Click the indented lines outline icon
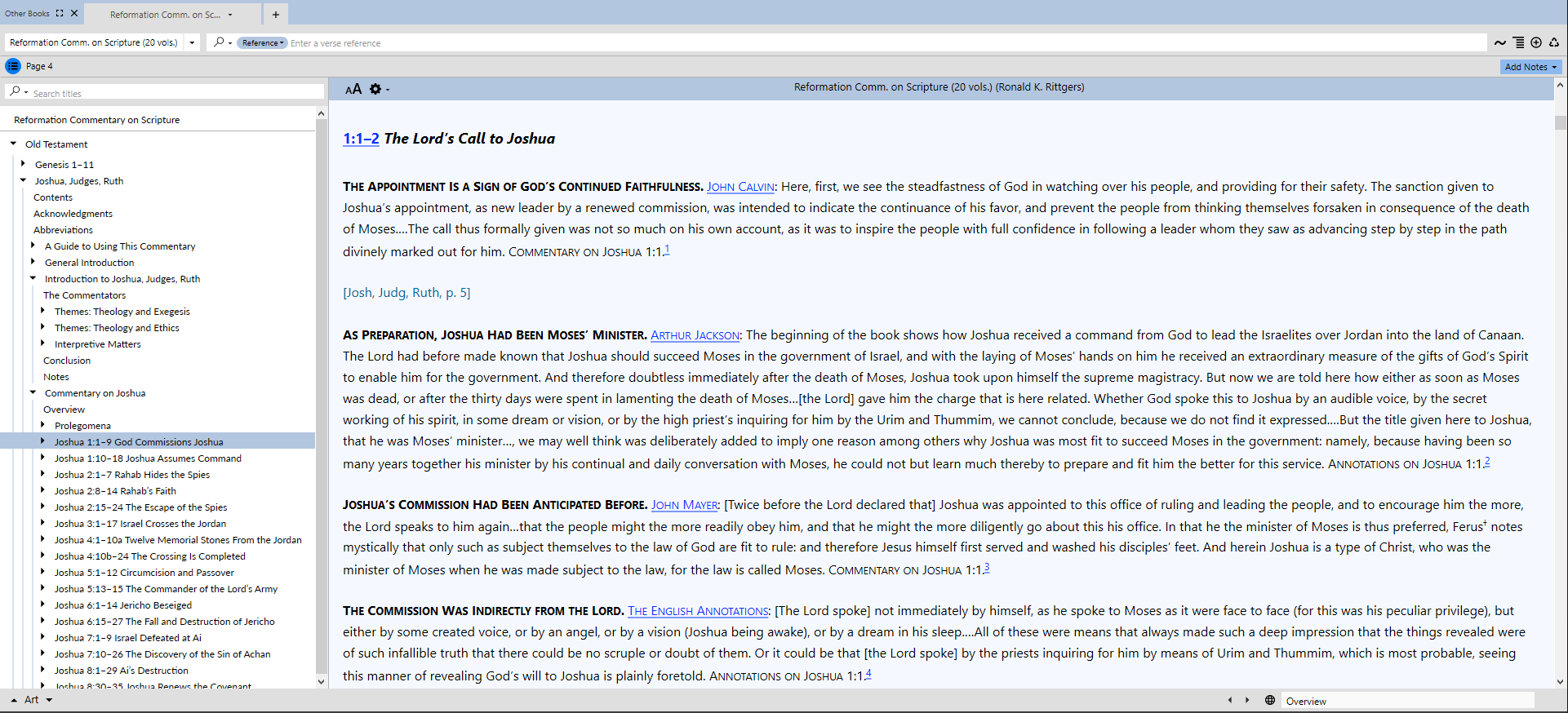This screenshot has height=713, width=1568. point(1518,42)
